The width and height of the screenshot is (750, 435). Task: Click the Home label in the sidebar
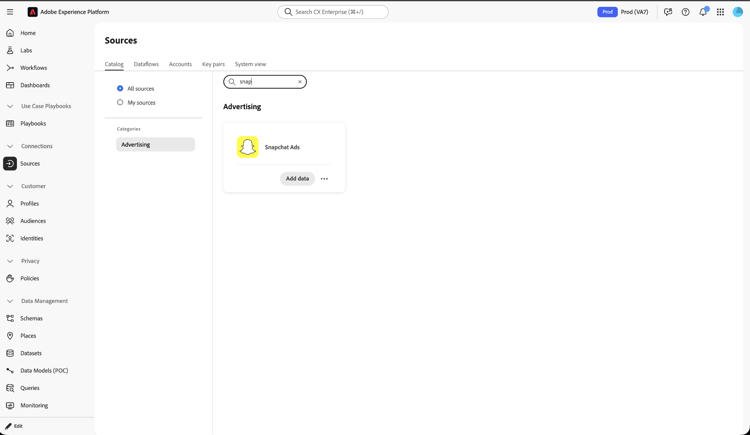coord(28,33)
